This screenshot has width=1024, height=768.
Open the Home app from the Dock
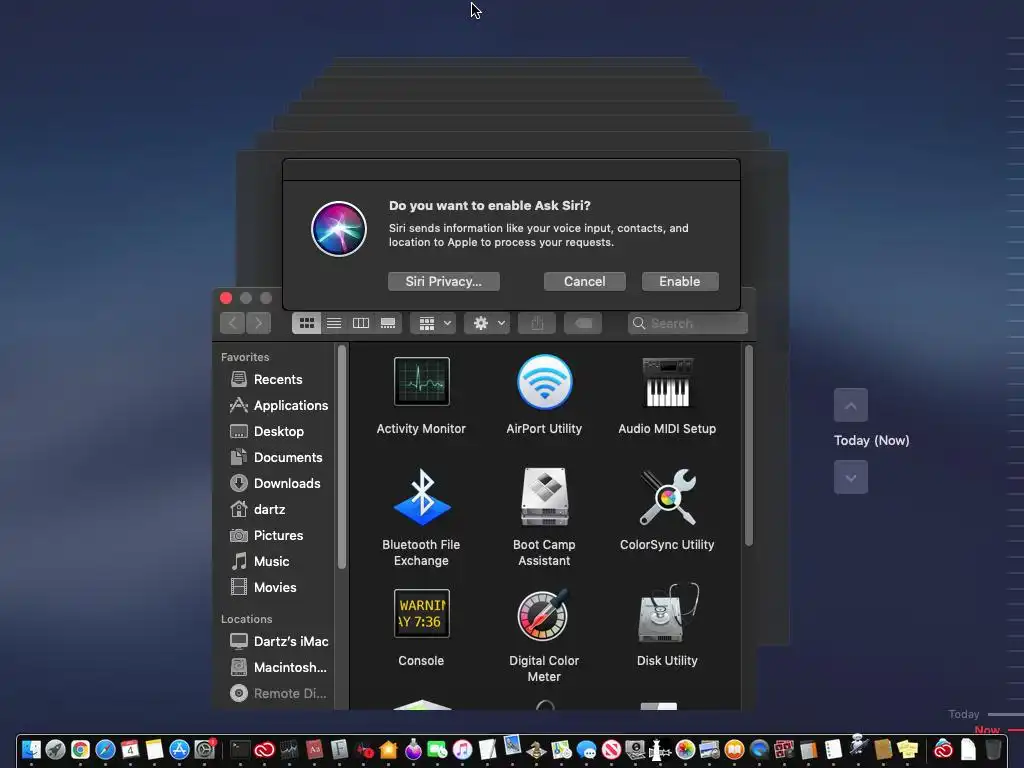pyautogui.click(x=388, y=749)
